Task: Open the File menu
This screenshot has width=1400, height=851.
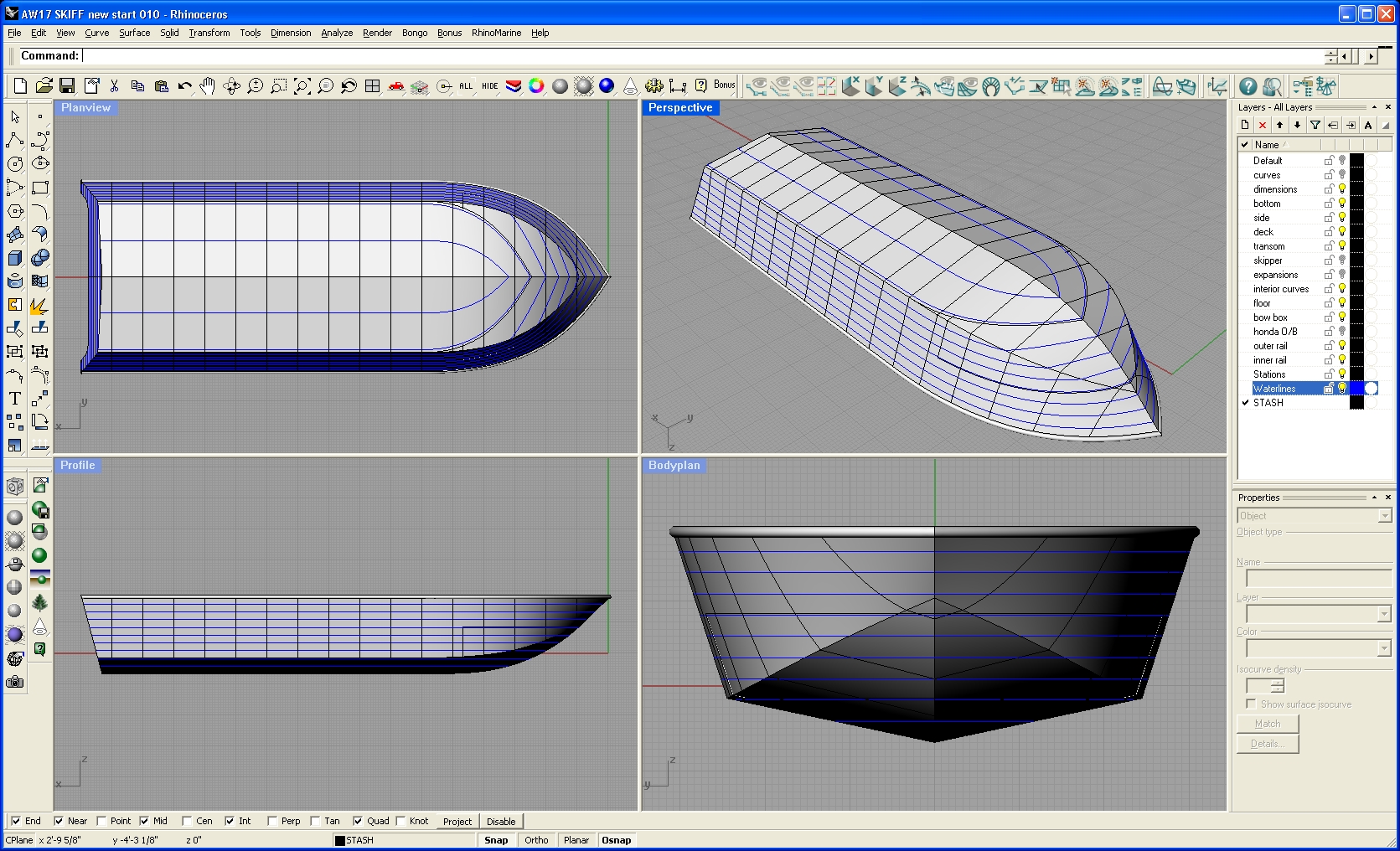Action: (14, 33)
